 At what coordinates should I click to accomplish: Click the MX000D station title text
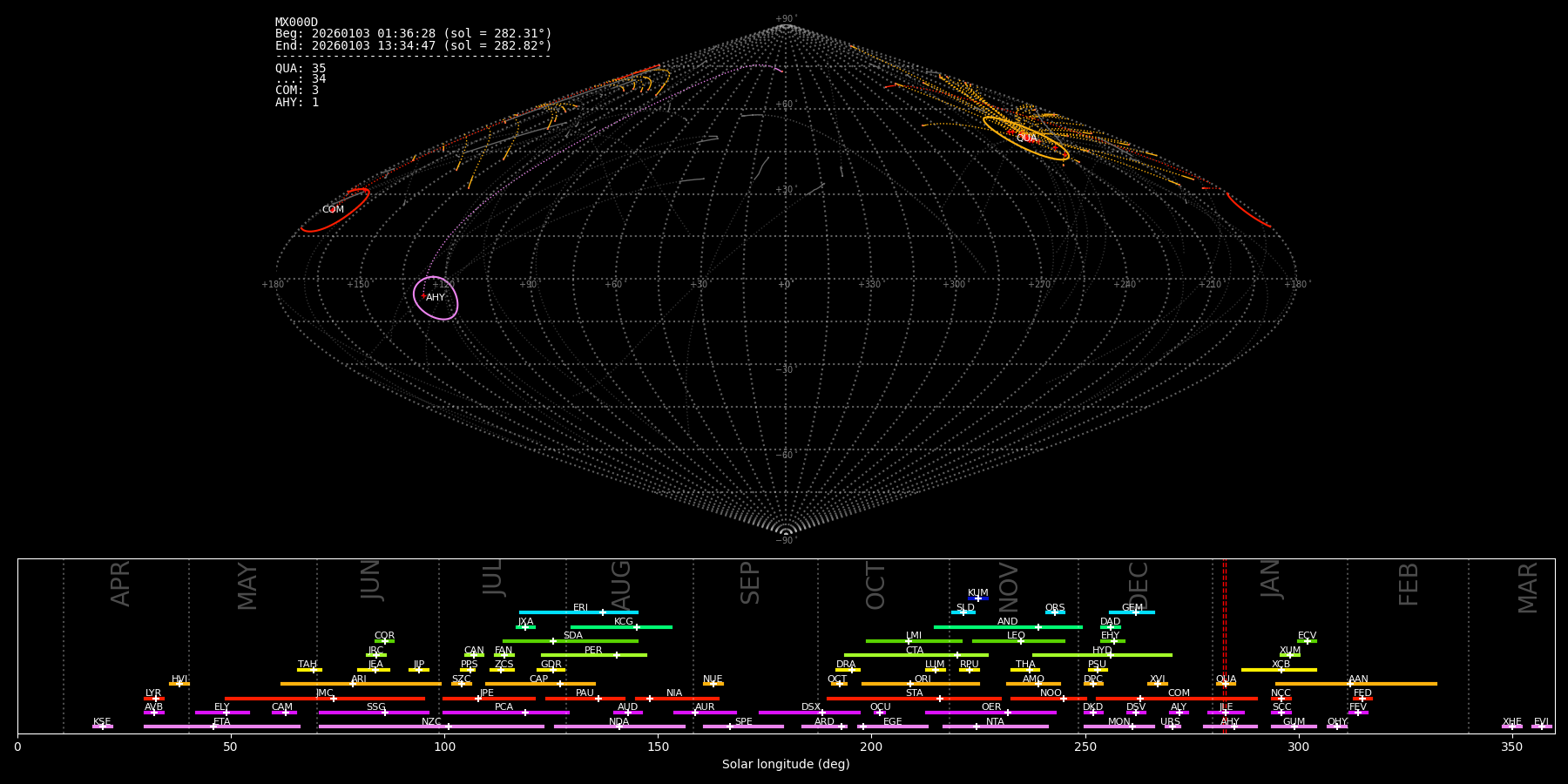click(296, 23)
